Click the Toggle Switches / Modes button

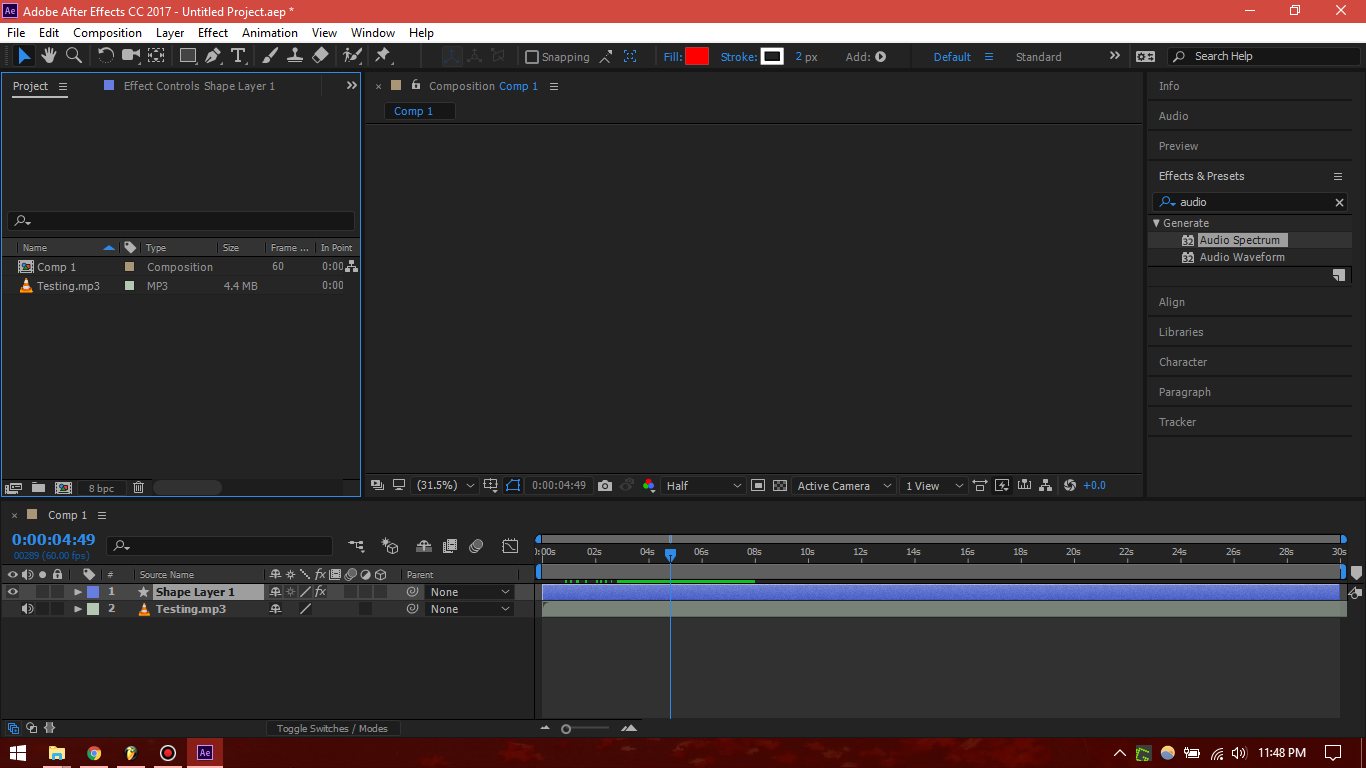(x=332, y=729)
